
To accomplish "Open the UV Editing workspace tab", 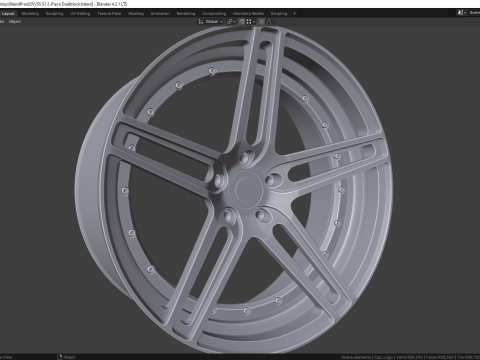I will pos(80,14).
